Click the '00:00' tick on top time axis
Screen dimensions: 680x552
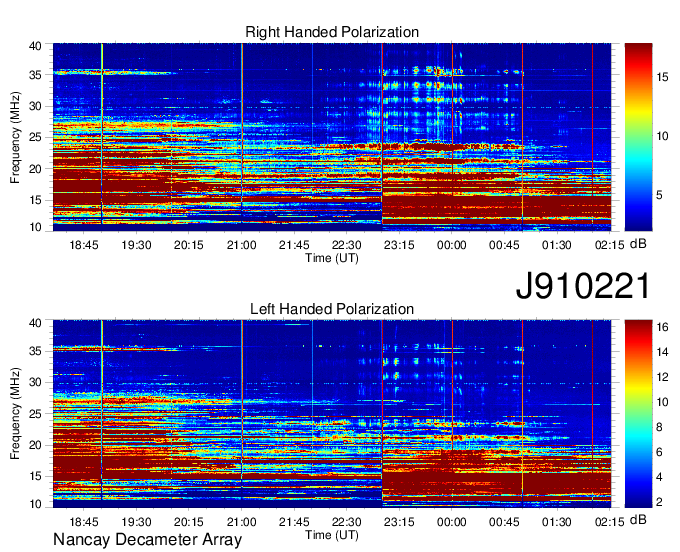click(x=451, y=245)
